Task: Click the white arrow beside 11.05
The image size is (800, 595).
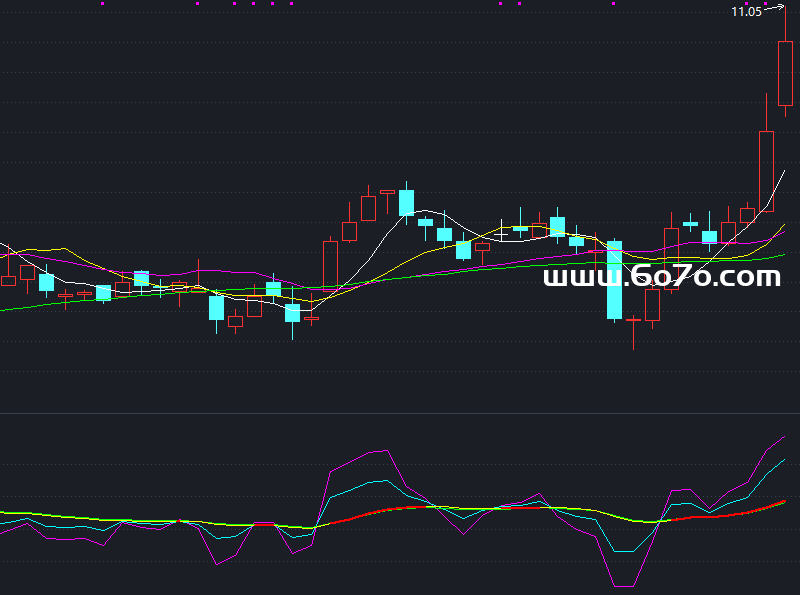Action: pos(775,8)
